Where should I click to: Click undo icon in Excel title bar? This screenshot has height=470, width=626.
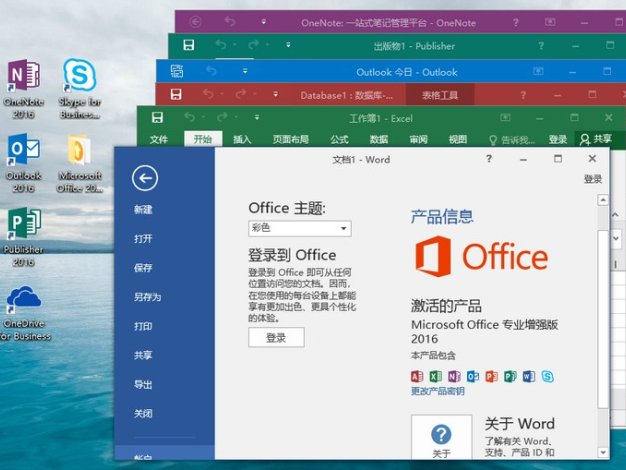pos(190,117)
